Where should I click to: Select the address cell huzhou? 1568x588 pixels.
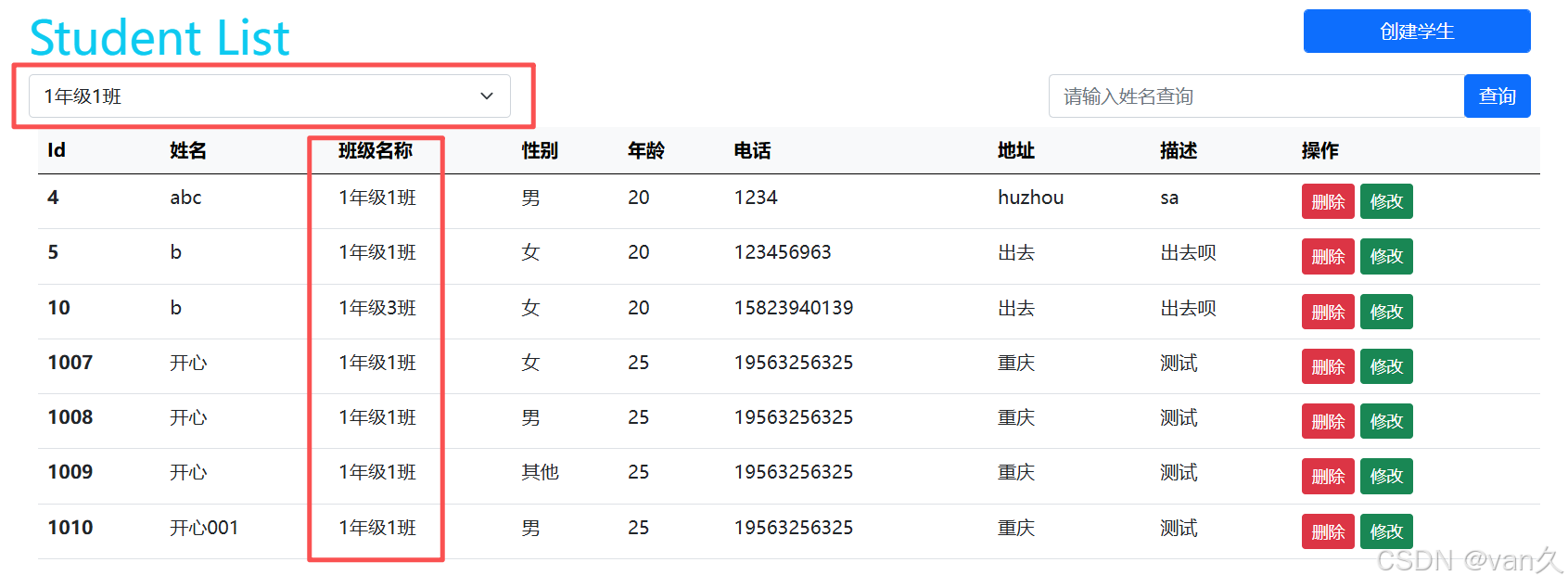coord(1031,198)
